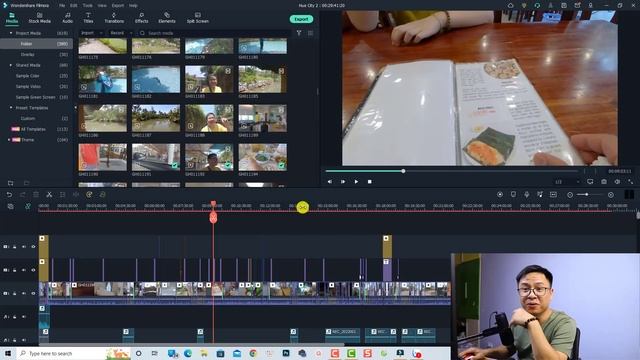This screenshot has height=360, width=640.
Task: Collapse the Shared Media tree
Action: pyautogui.click(x=11, y=65)
